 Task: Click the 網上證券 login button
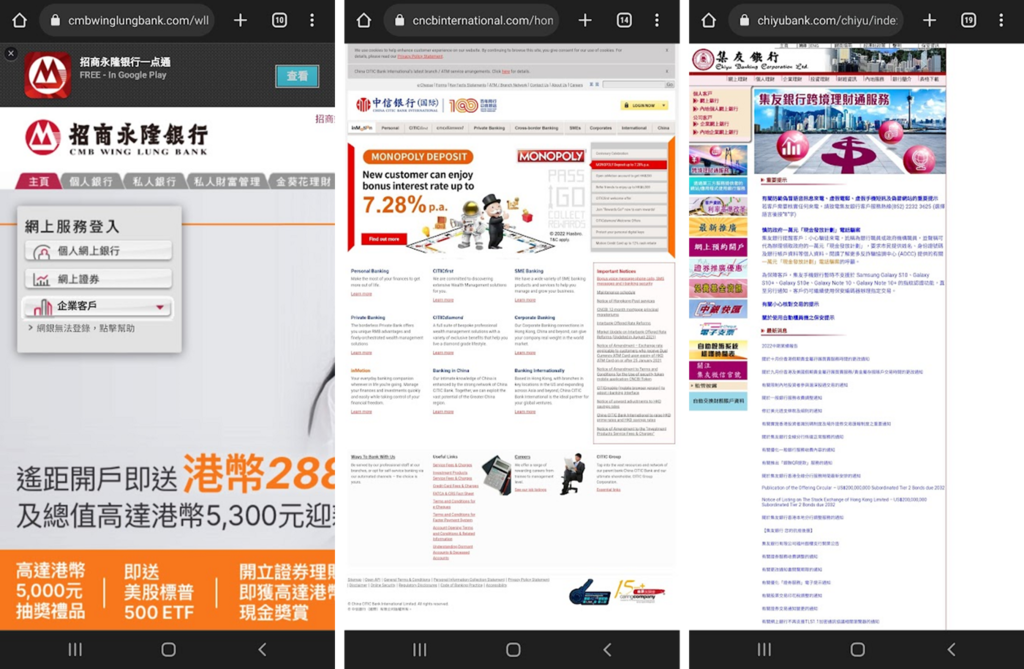(x=99, y=279)
